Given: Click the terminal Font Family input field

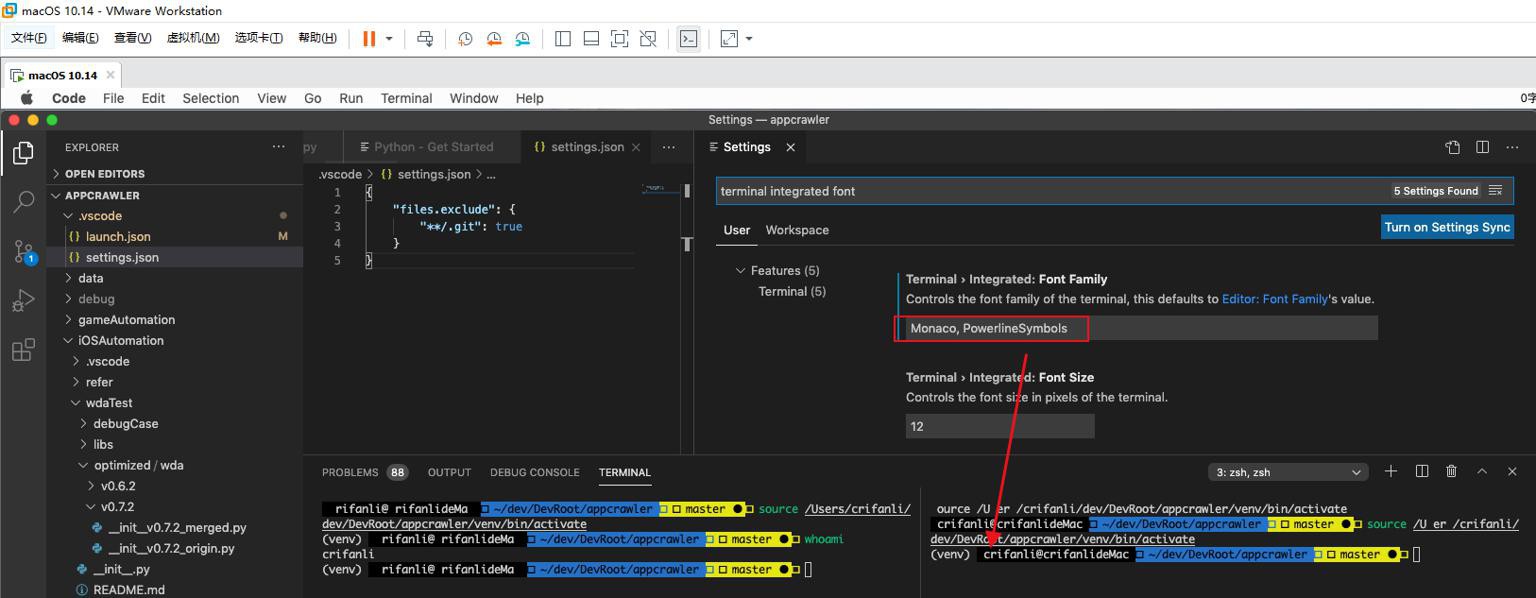Looking at the screenshot, I should pyautogui.click(x=1141, y=328).
